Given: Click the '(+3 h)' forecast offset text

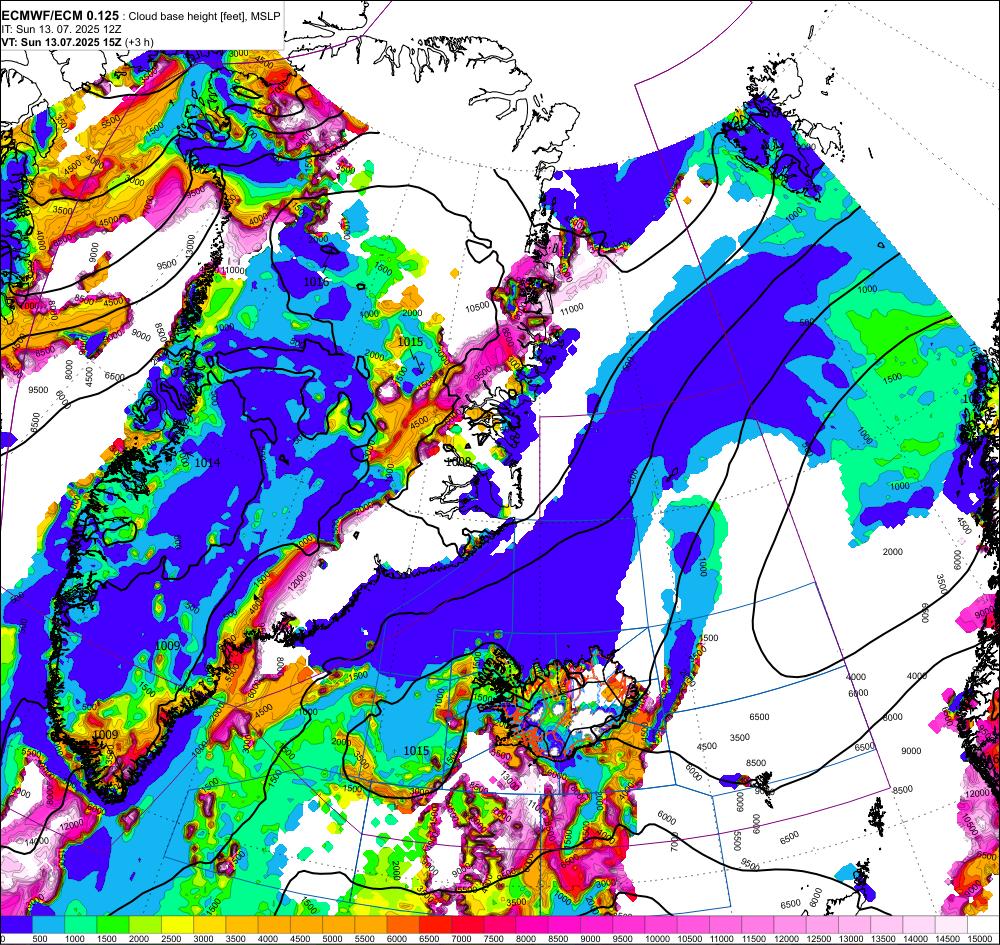Looking at the screenshot, I should point(139,42).
